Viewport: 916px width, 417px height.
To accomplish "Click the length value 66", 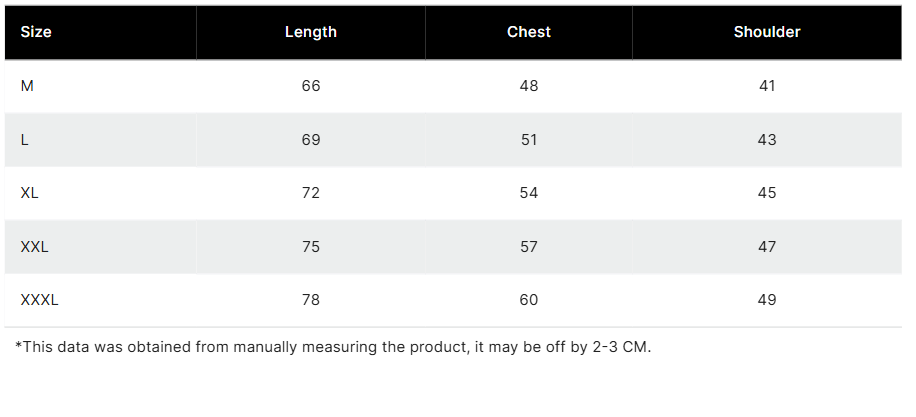I will tap(311, 86).
